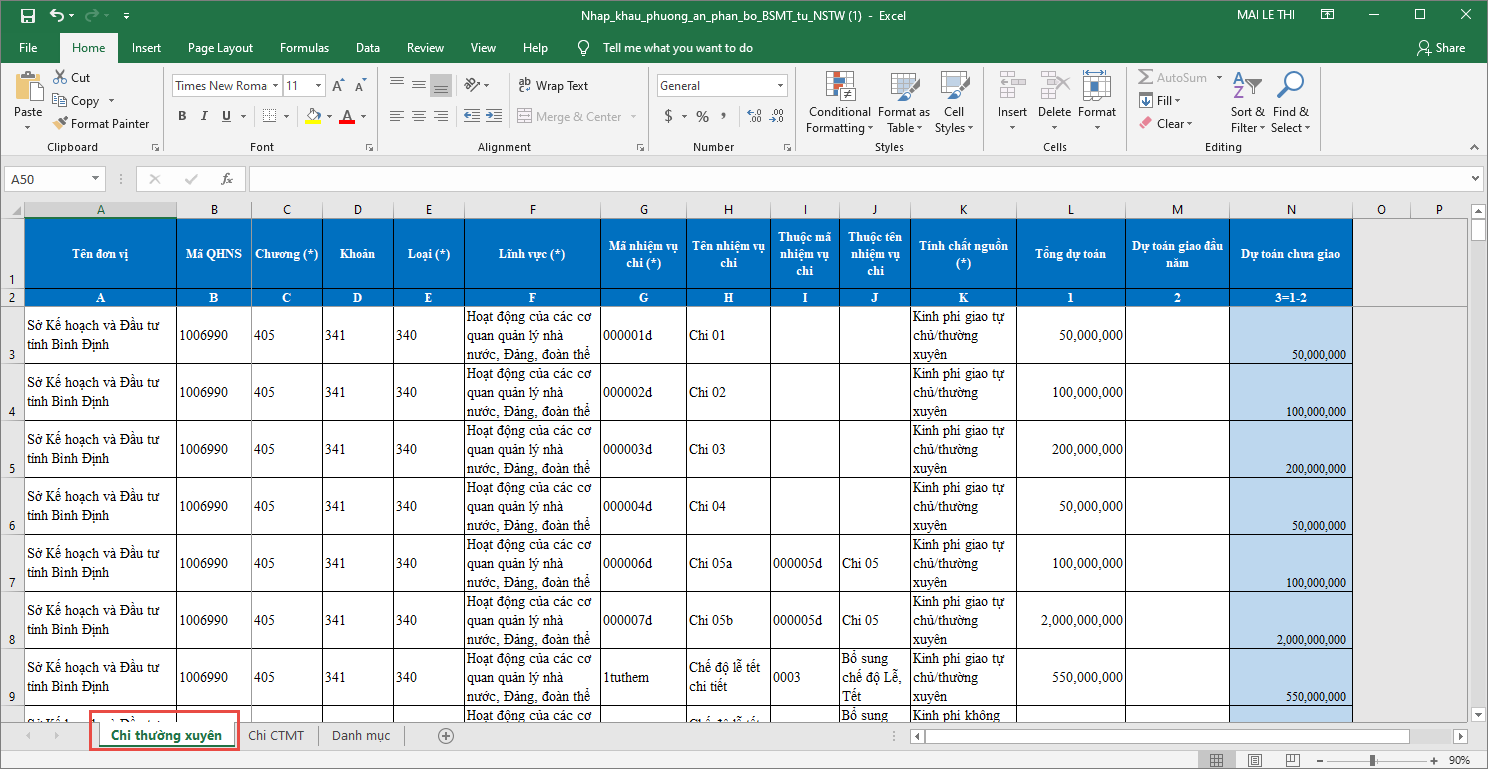The width and height of the screenshot is (1488, 769).
Task: Click the Sort & Filter icon
Action: [1247, 103]
